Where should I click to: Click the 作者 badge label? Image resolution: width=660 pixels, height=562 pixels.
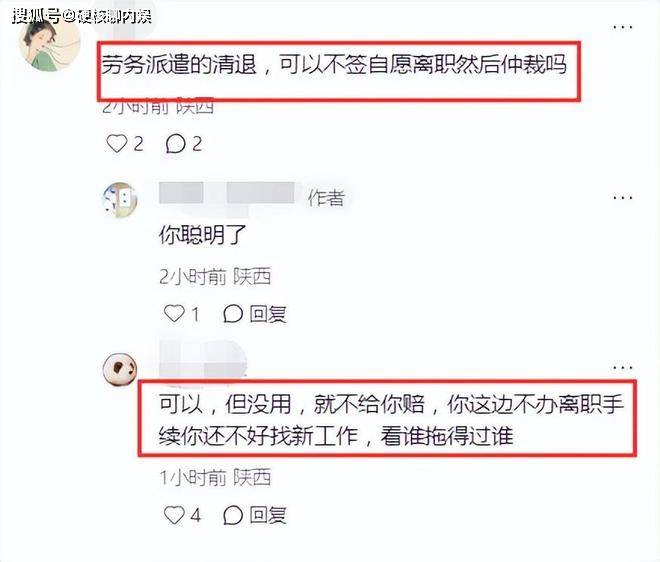tap(326, 198)
